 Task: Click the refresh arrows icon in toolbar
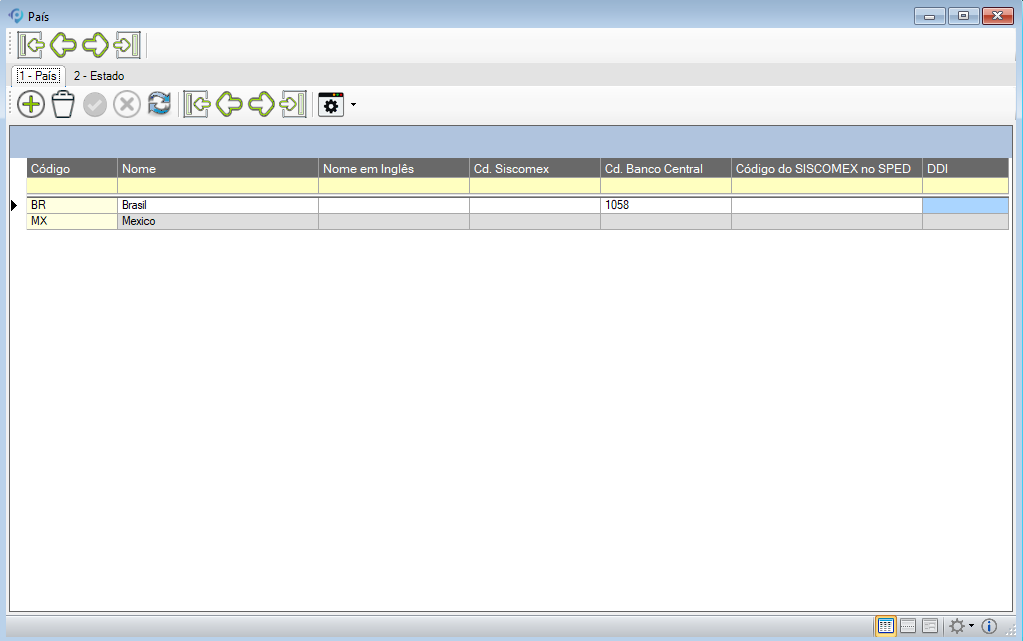pos(159,104)
